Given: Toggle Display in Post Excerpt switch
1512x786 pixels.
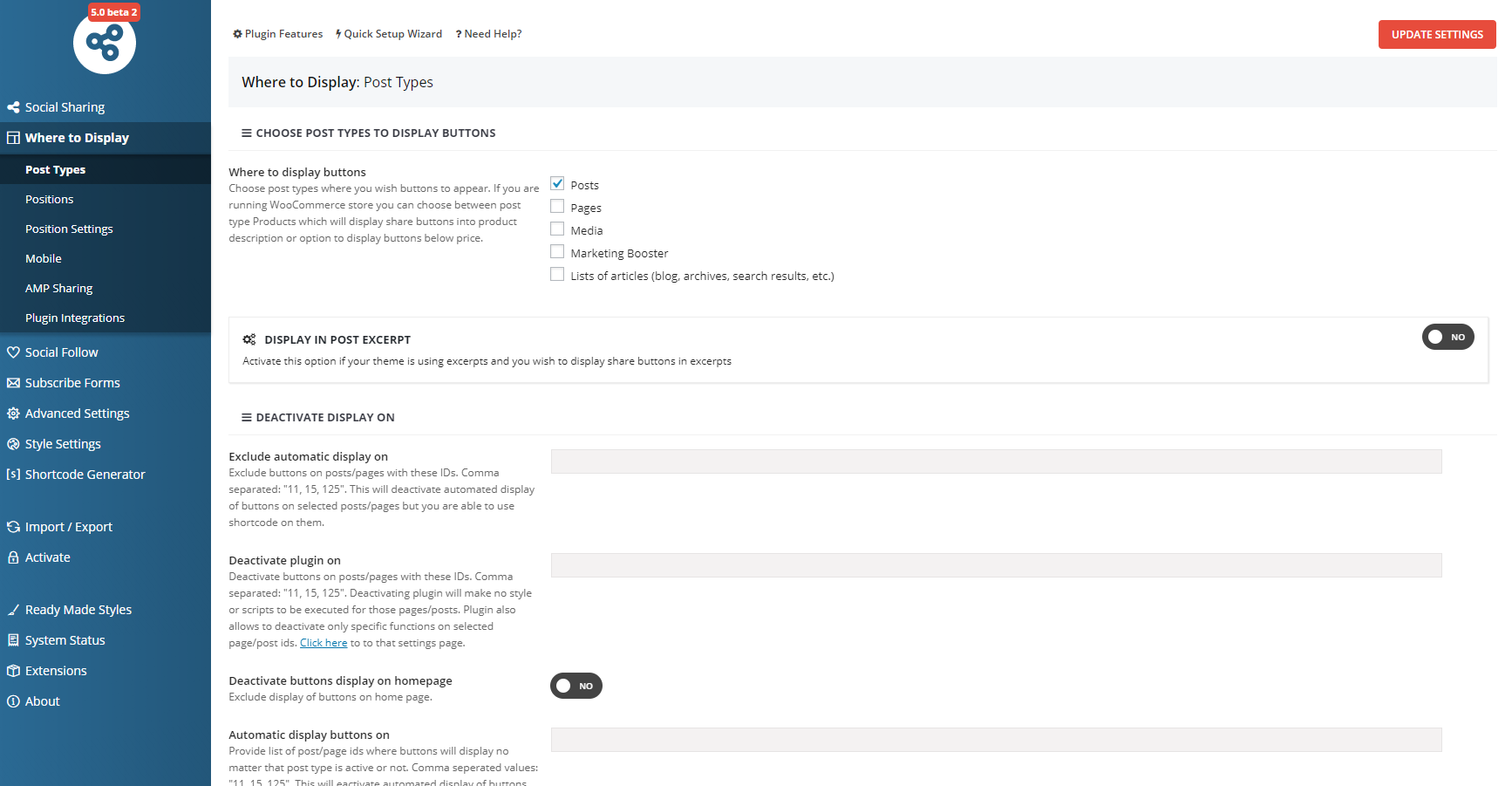Looking at the screenshot, I should pyautogui.click(x=1447, y=337).
